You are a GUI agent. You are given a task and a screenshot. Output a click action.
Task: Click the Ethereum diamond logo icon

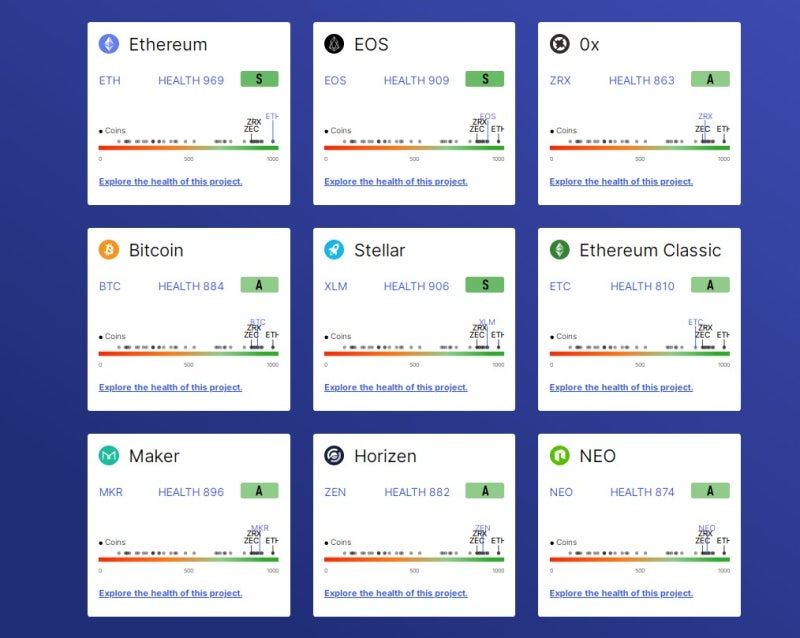(x=109, y=44)
